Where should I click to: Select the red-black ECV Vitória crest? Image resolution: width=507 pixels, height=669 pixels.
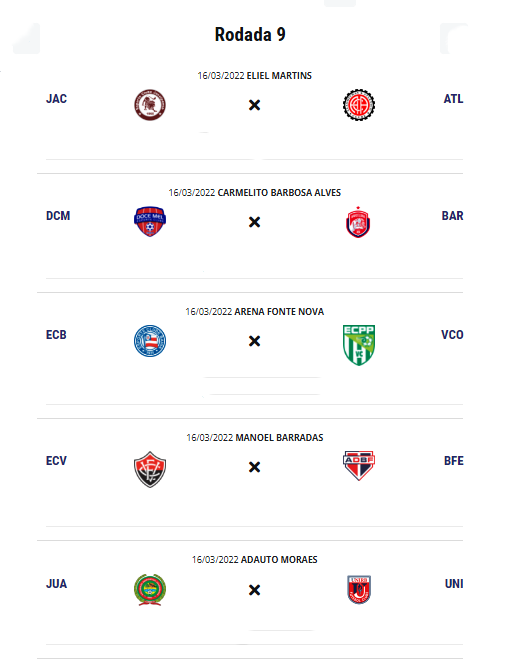150,469
